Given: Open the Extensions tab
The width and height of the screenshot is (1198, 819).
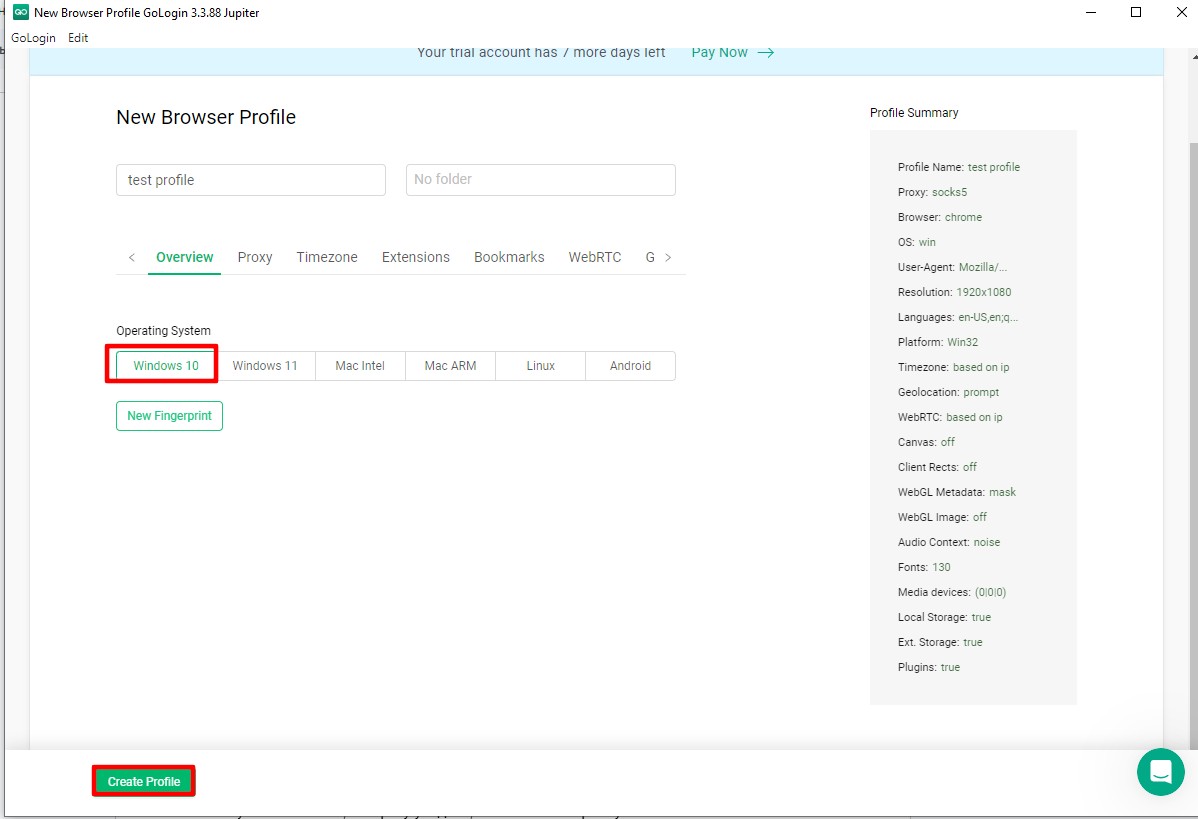Looking at the screenshot, I should [416, 257].
